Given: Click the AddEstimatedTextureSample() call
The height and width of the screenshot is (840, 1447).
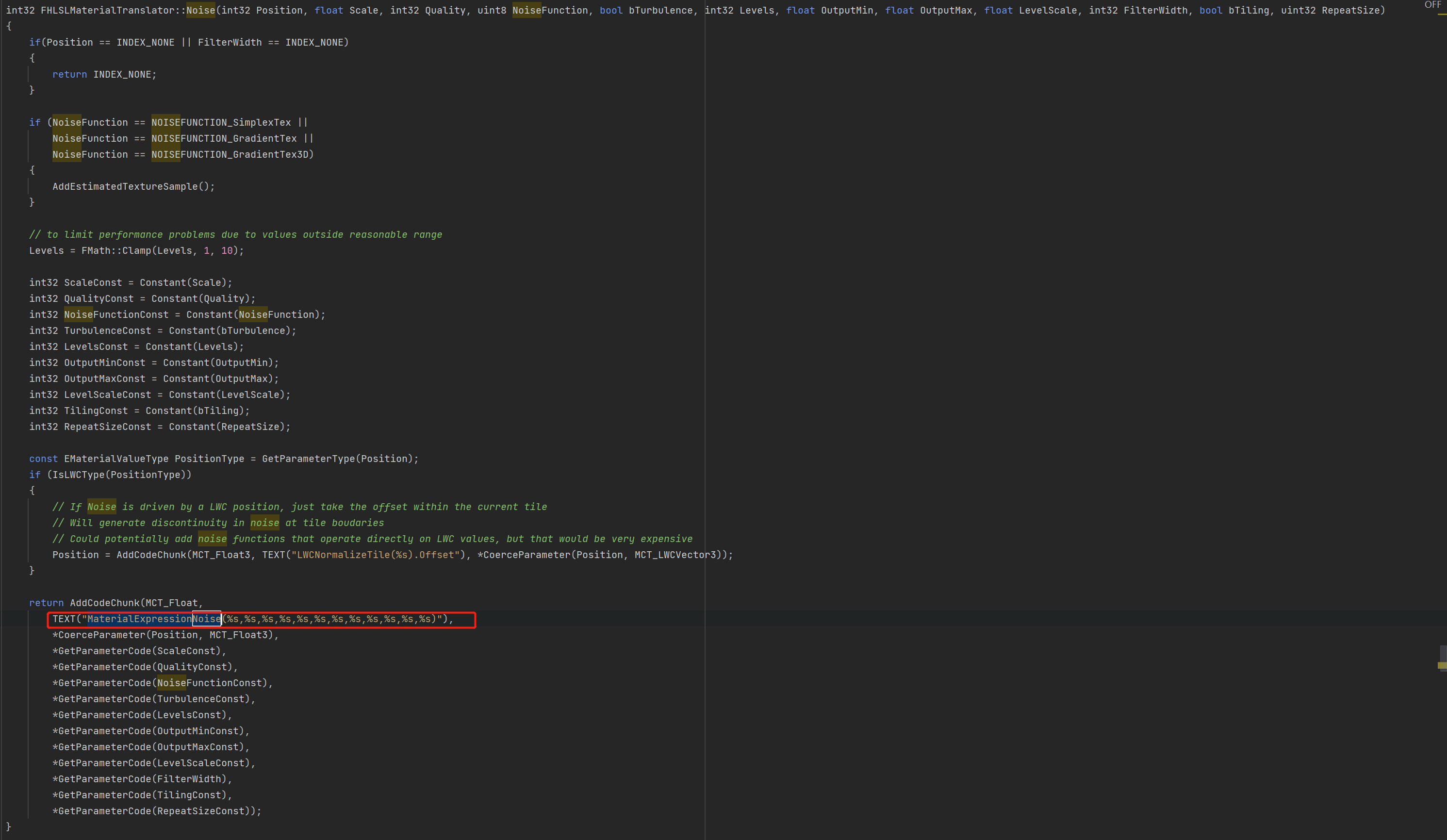Looking at the screenshot, I should coord(133,187).
